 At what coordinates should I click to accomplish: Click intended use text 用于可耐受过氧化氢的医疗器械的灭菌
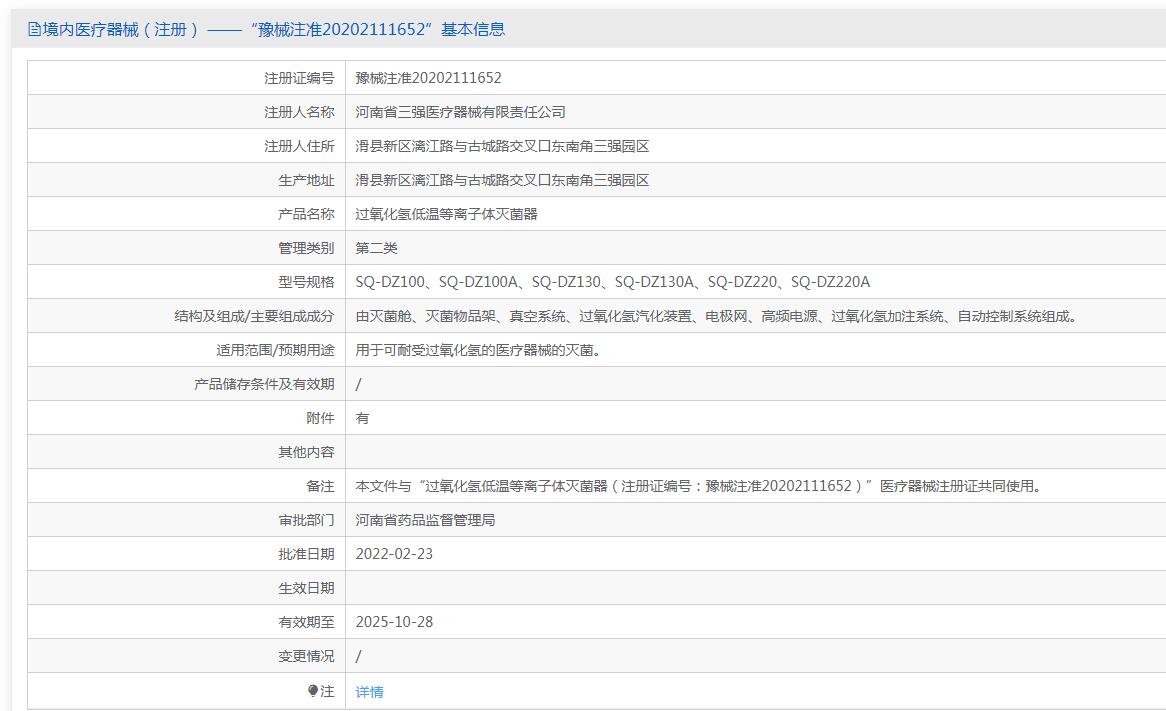pos(478,350)
